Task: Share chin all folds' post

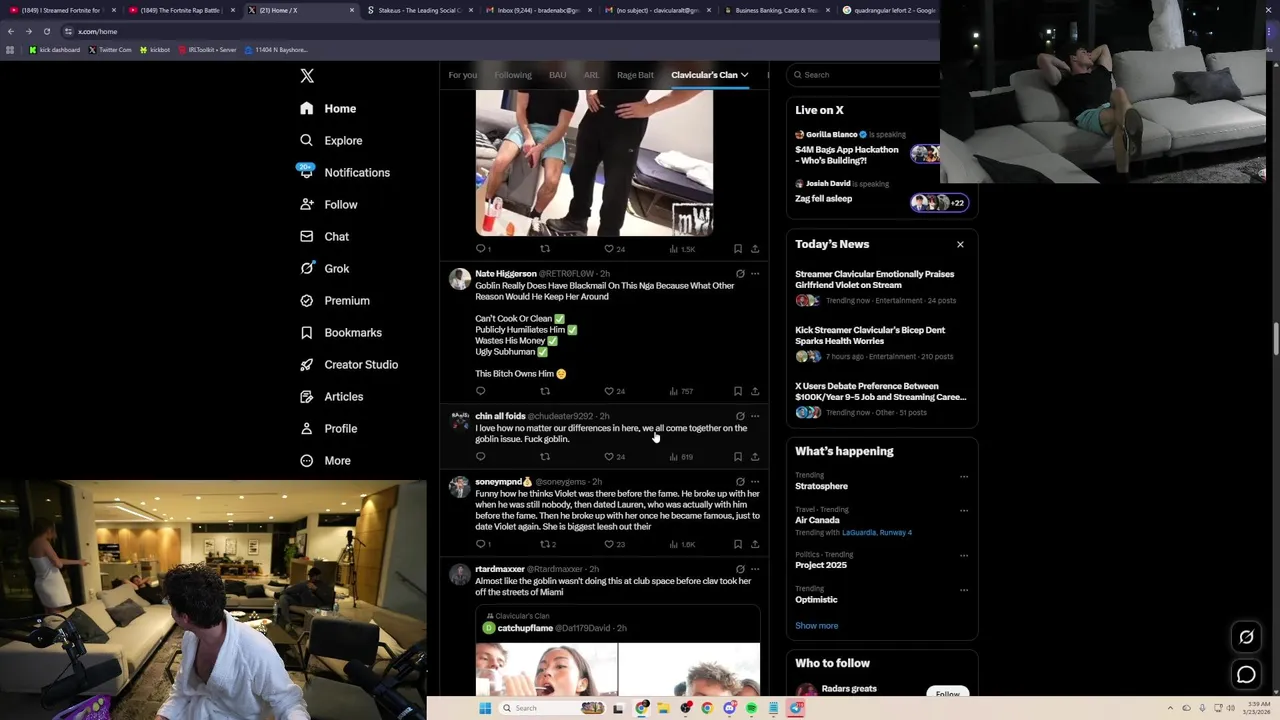Action: click(x=755, y=457)
